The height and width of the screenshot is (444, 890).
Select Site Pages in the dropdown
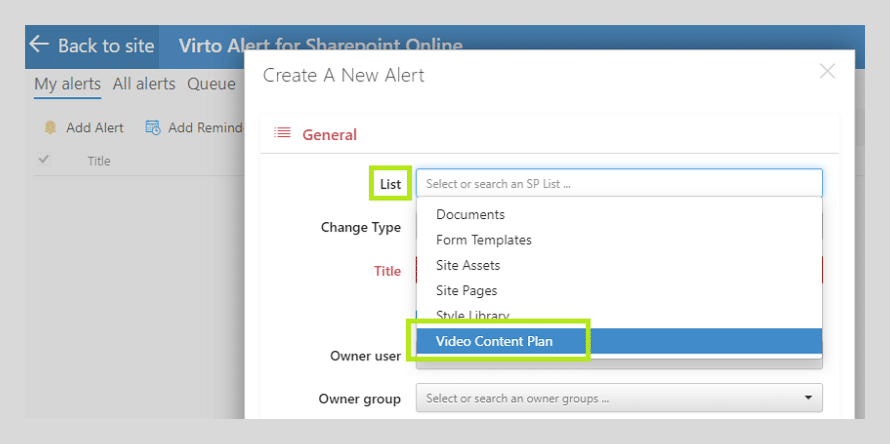(619, 290)
